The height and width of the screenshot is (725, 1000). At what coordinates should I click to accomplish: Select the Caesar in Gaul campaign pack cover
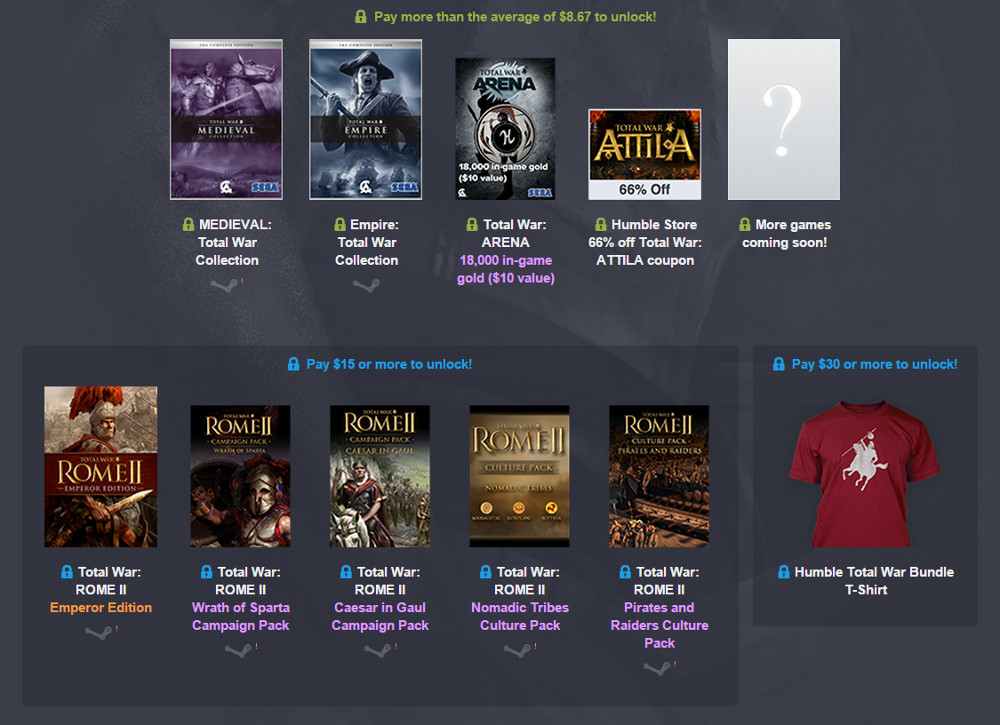(380, 476)
